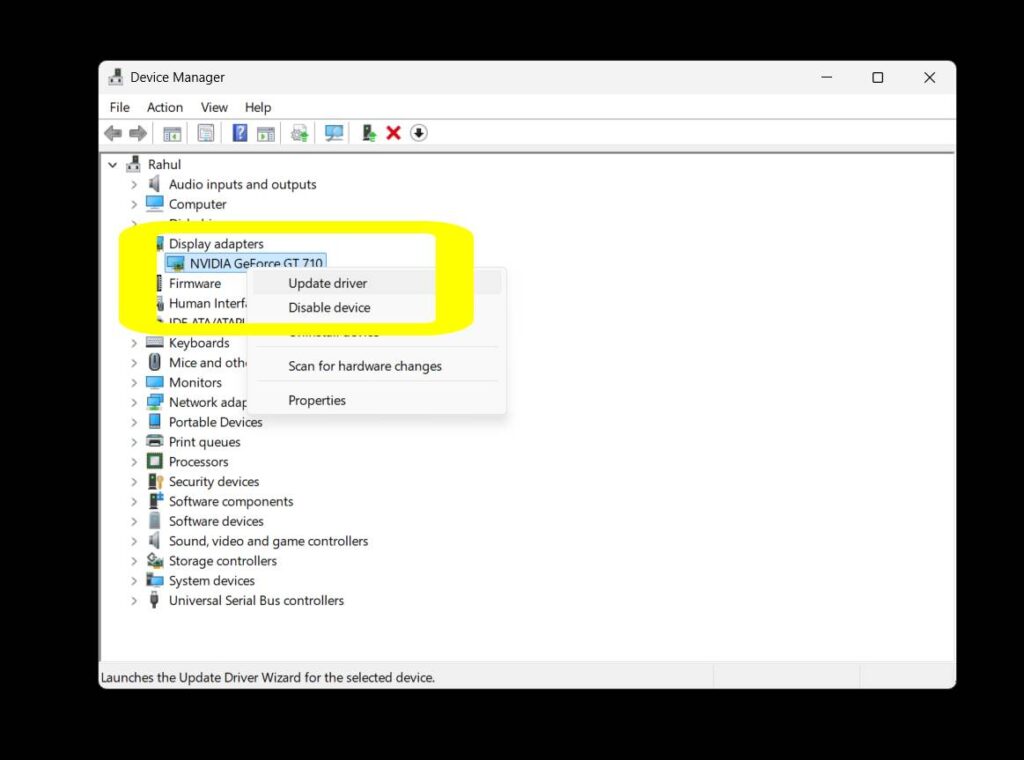Expand the Keyboards category chevron
Image resolution: width=1024 pixels, height=760 pixels.
[134, 343]
